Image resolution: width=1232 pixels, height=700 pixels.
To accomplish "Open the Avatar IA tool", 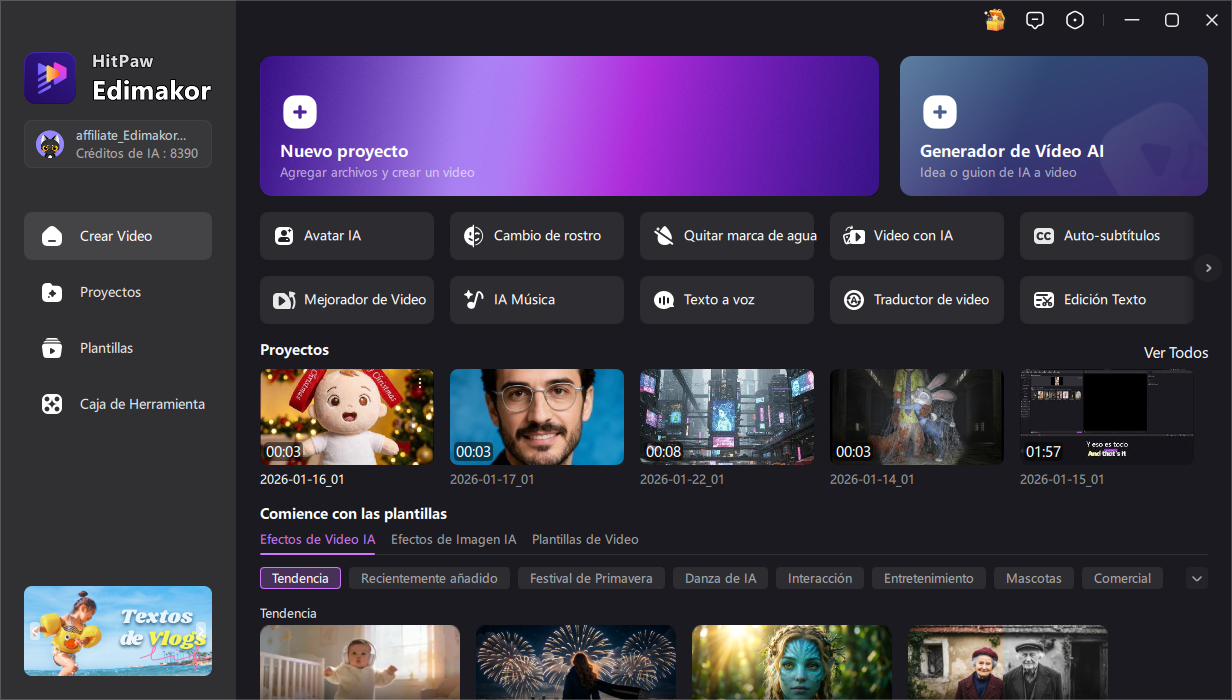I will click(346, 236).
